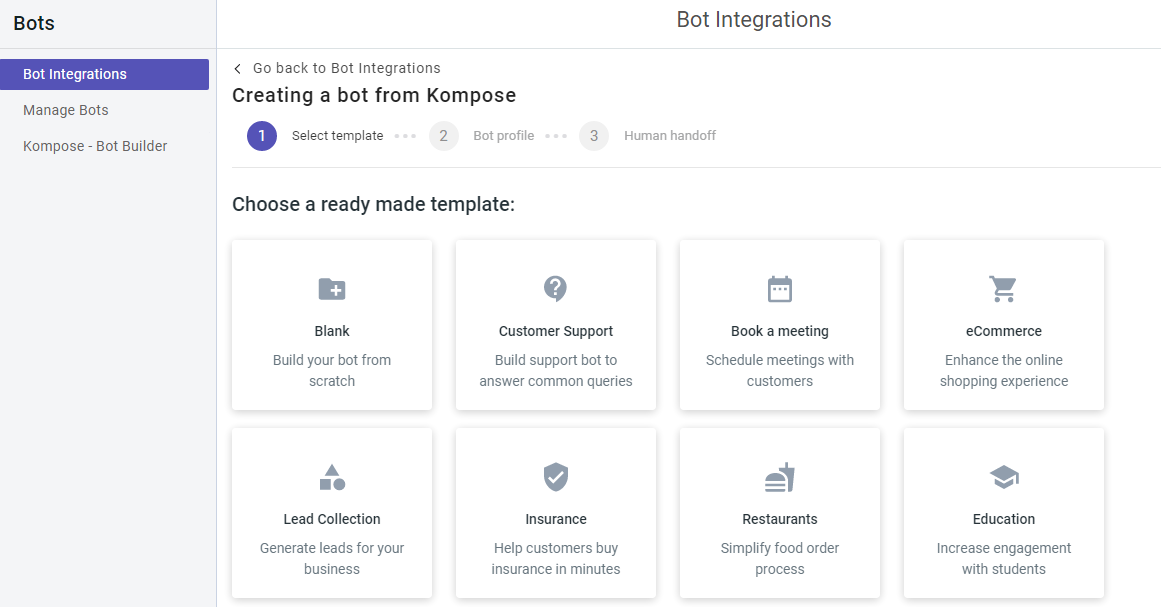Select the Book a meeting calendar icon
This screenshot has width=1161, height=607.
point(780,289)
